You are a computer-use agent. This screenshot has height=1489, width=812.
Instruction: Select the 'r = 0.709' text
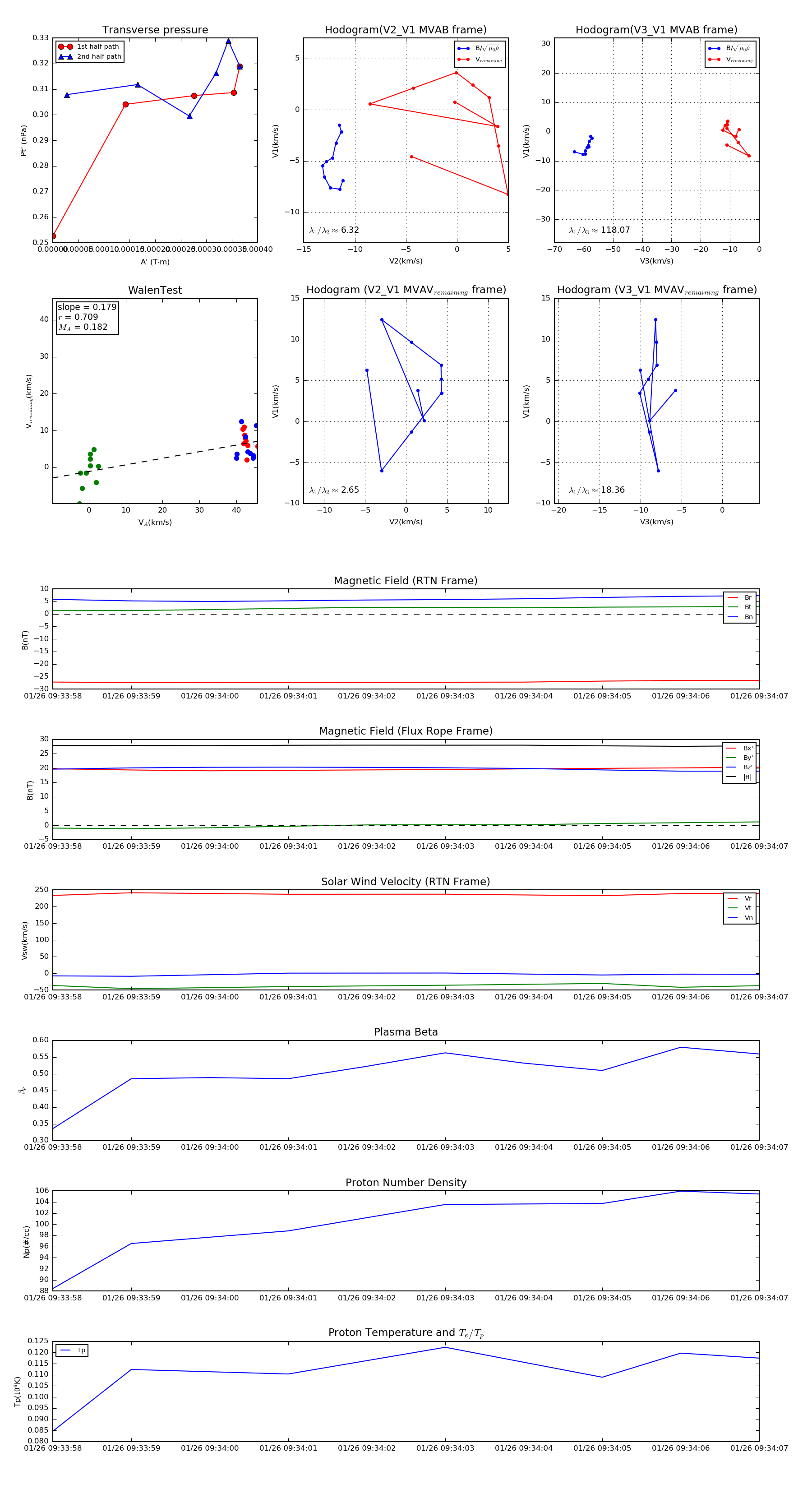click(78, 317)
